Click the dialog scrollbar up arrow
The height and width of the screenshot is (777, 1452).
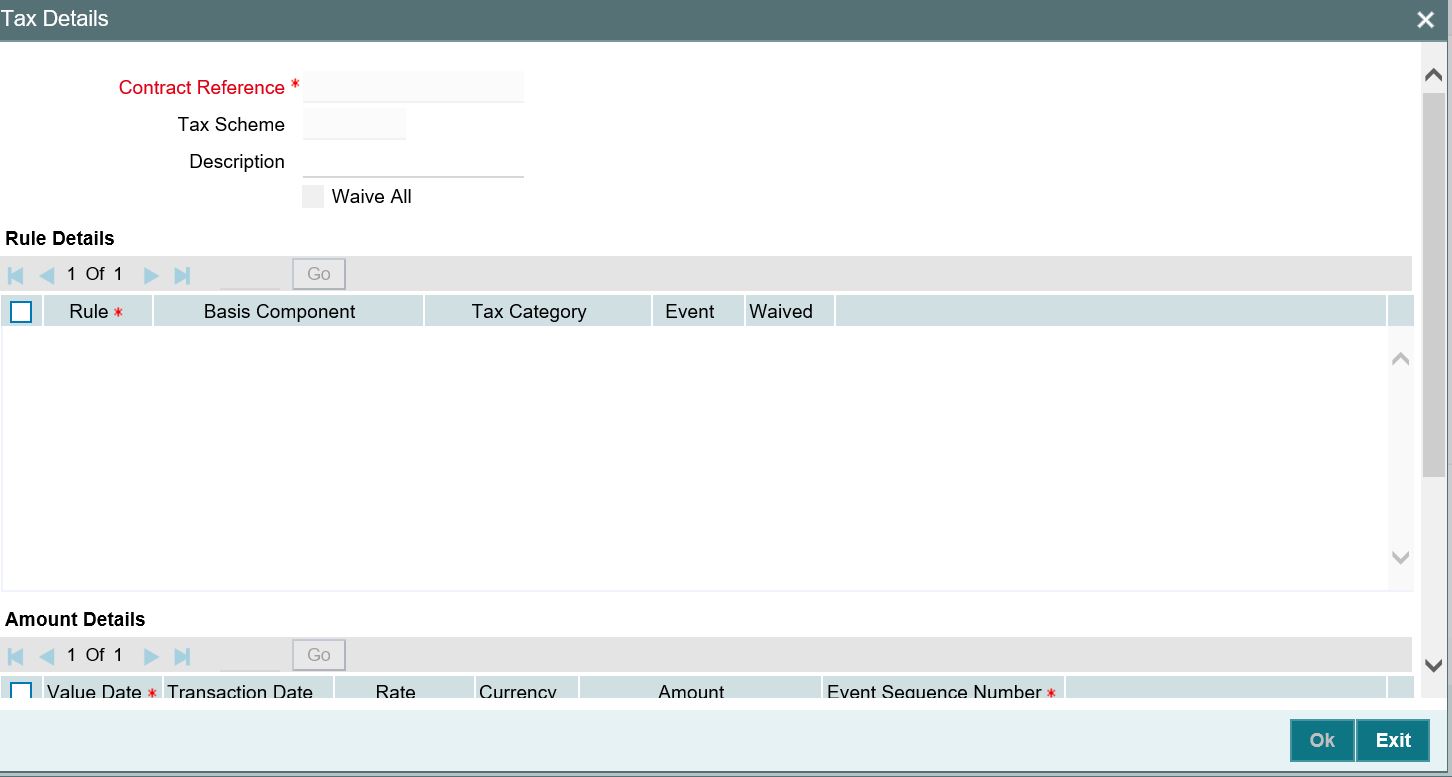[1433, 75]
